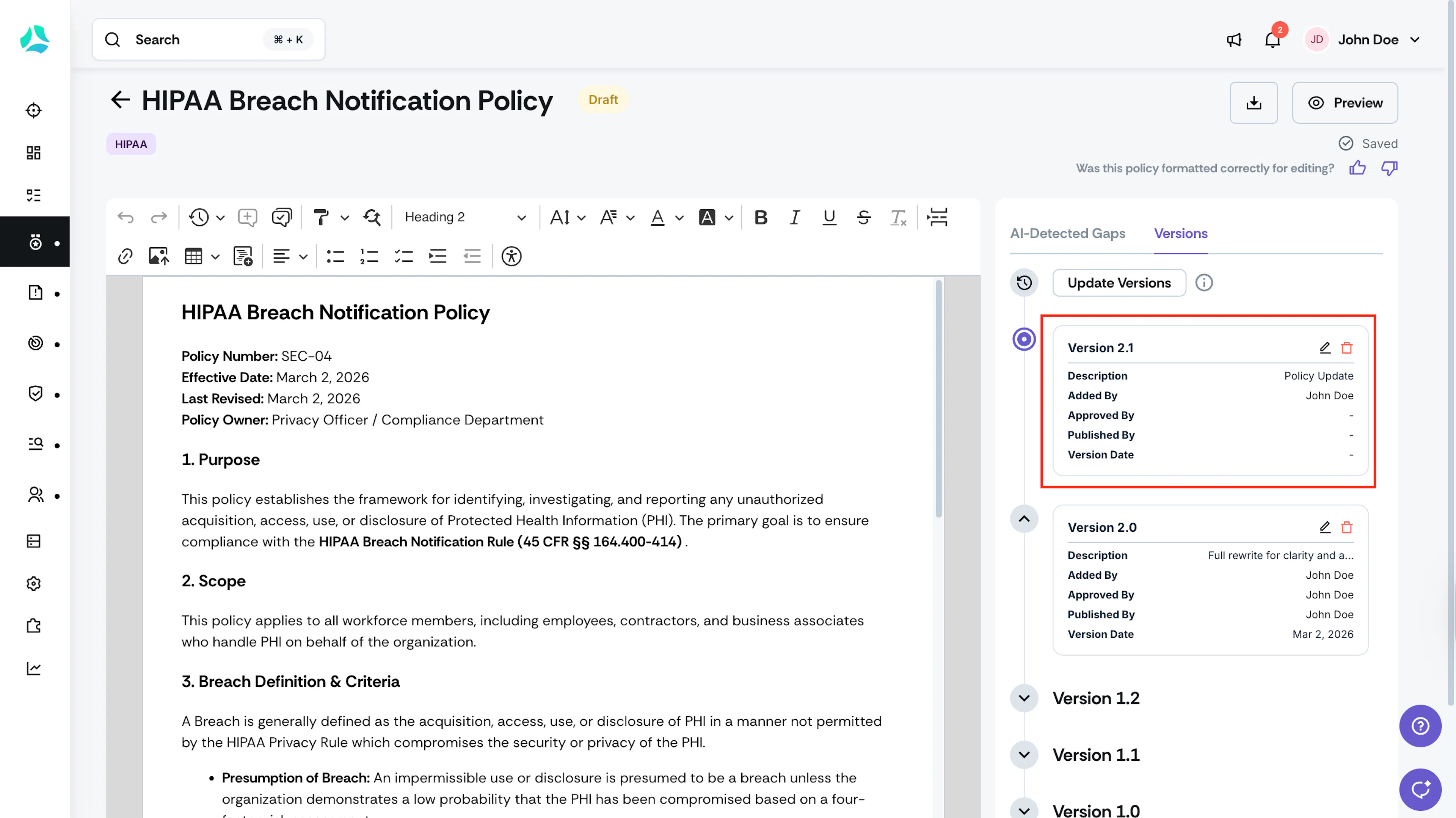Apply Italic formatting from toolbar
This screenshot has height=818, width=1456.
click(x=795, y=217)
